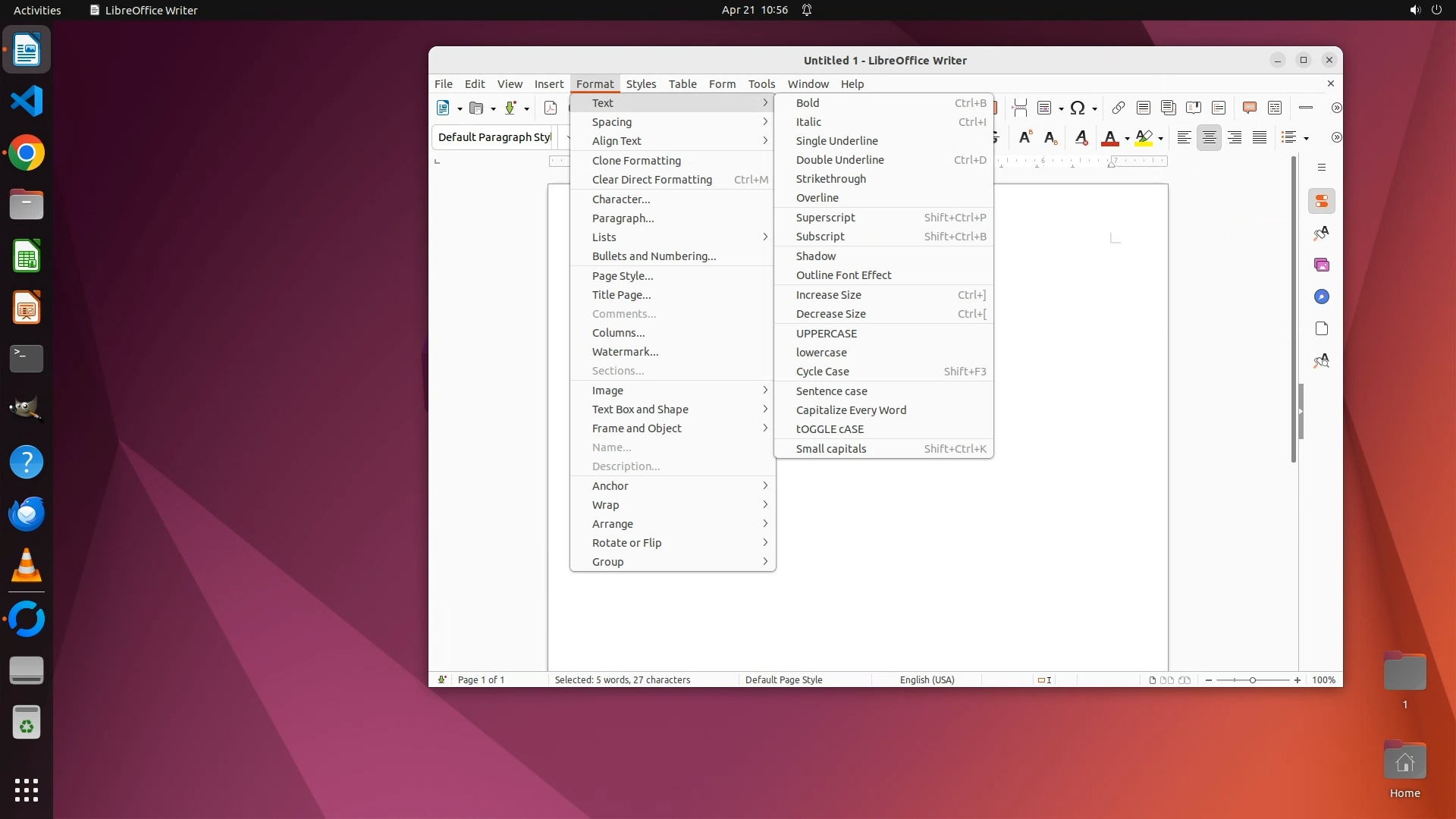Choose Small capitals from the Text submenu

(x=831, y=448)
